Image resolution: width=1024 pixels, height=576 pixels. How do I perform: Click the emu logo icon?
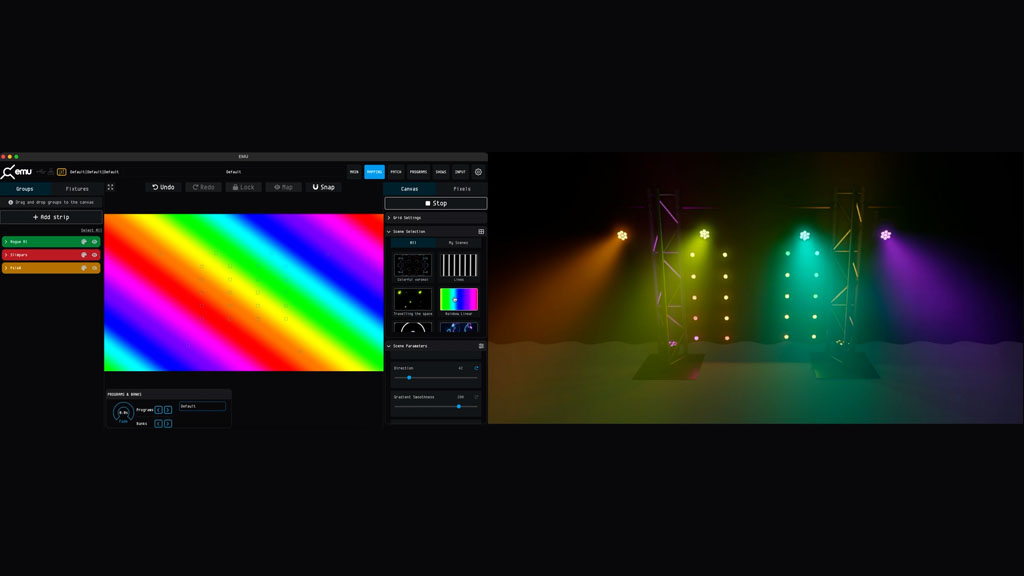click(x=17, y=172)
